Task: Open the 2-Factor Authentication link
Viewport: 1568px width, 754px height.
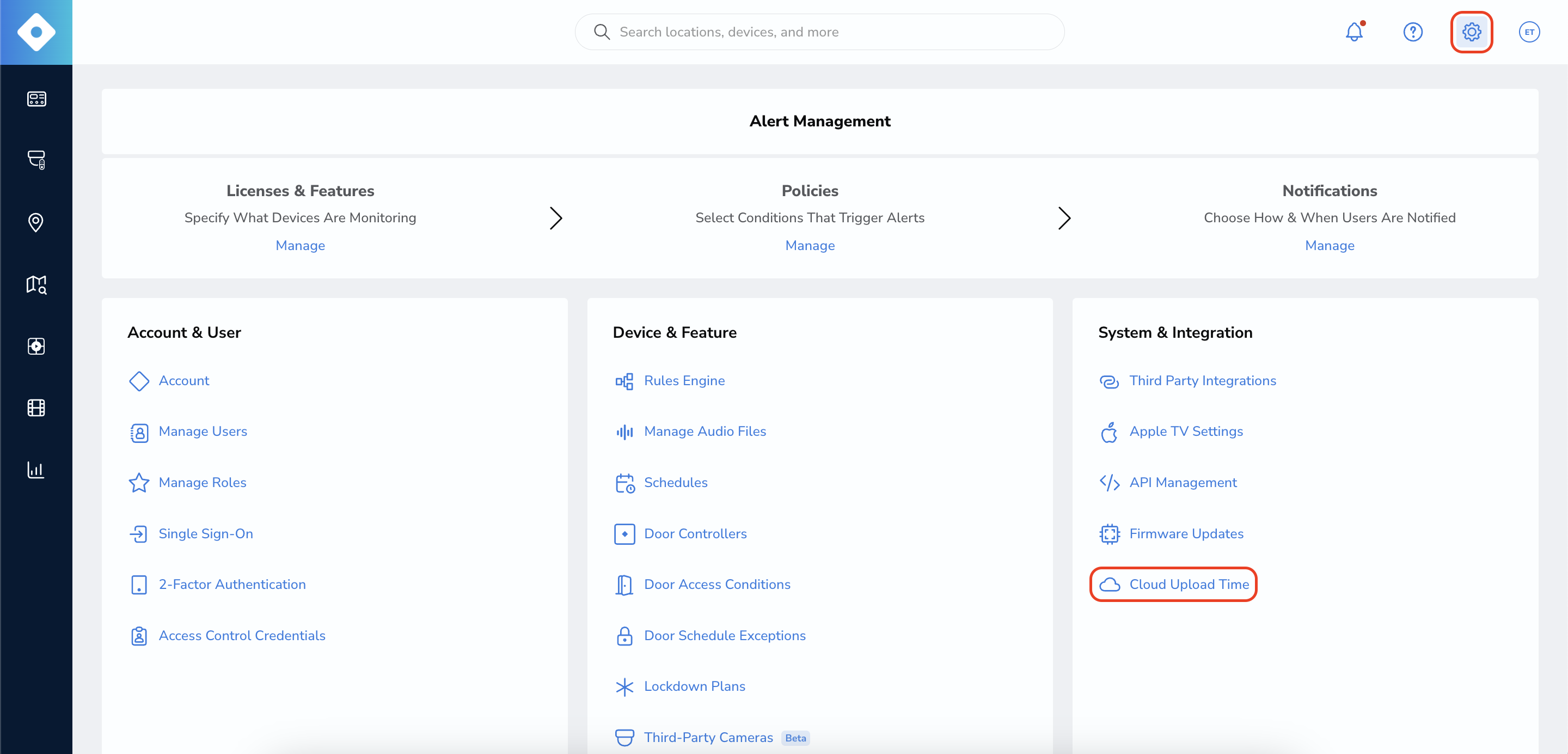Action: pos(232,584)
